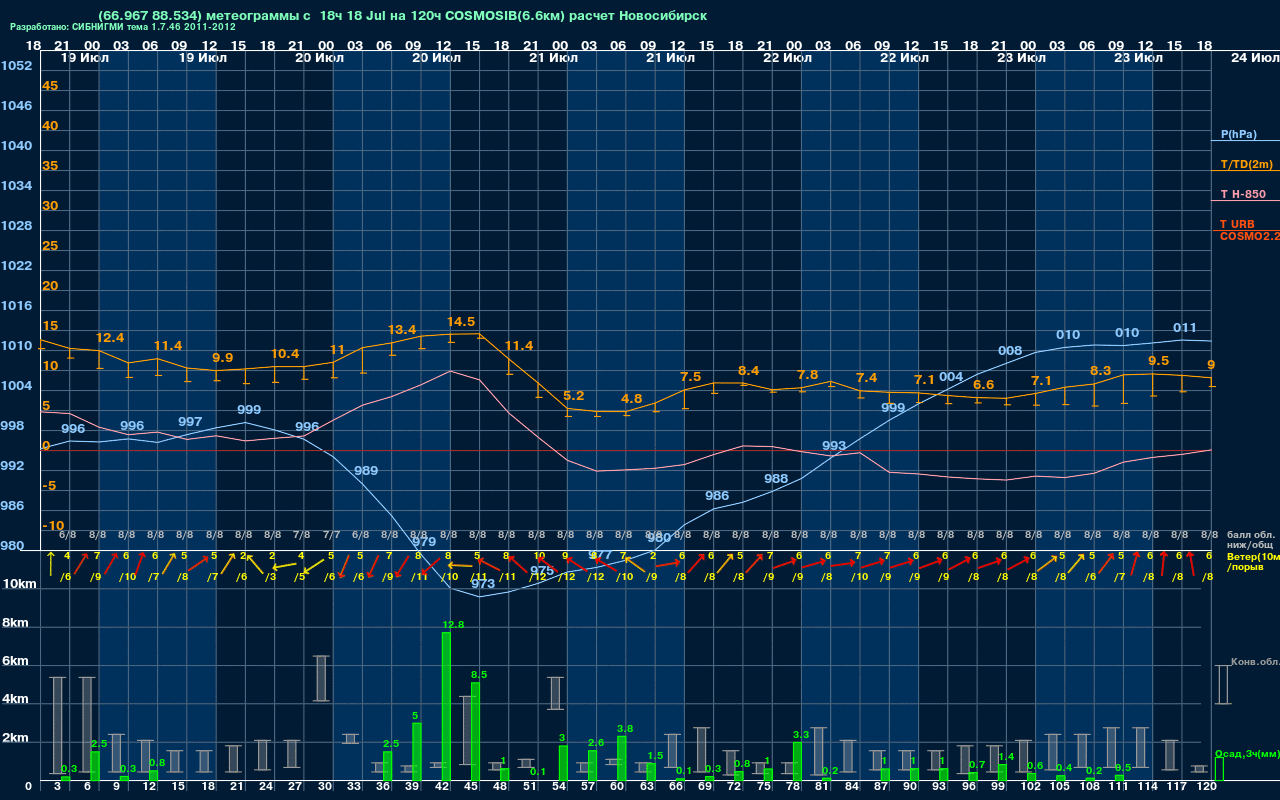Click the 6.6 temperature value
The width and height of the screenshot is (1280, 800).
[984, 384]
